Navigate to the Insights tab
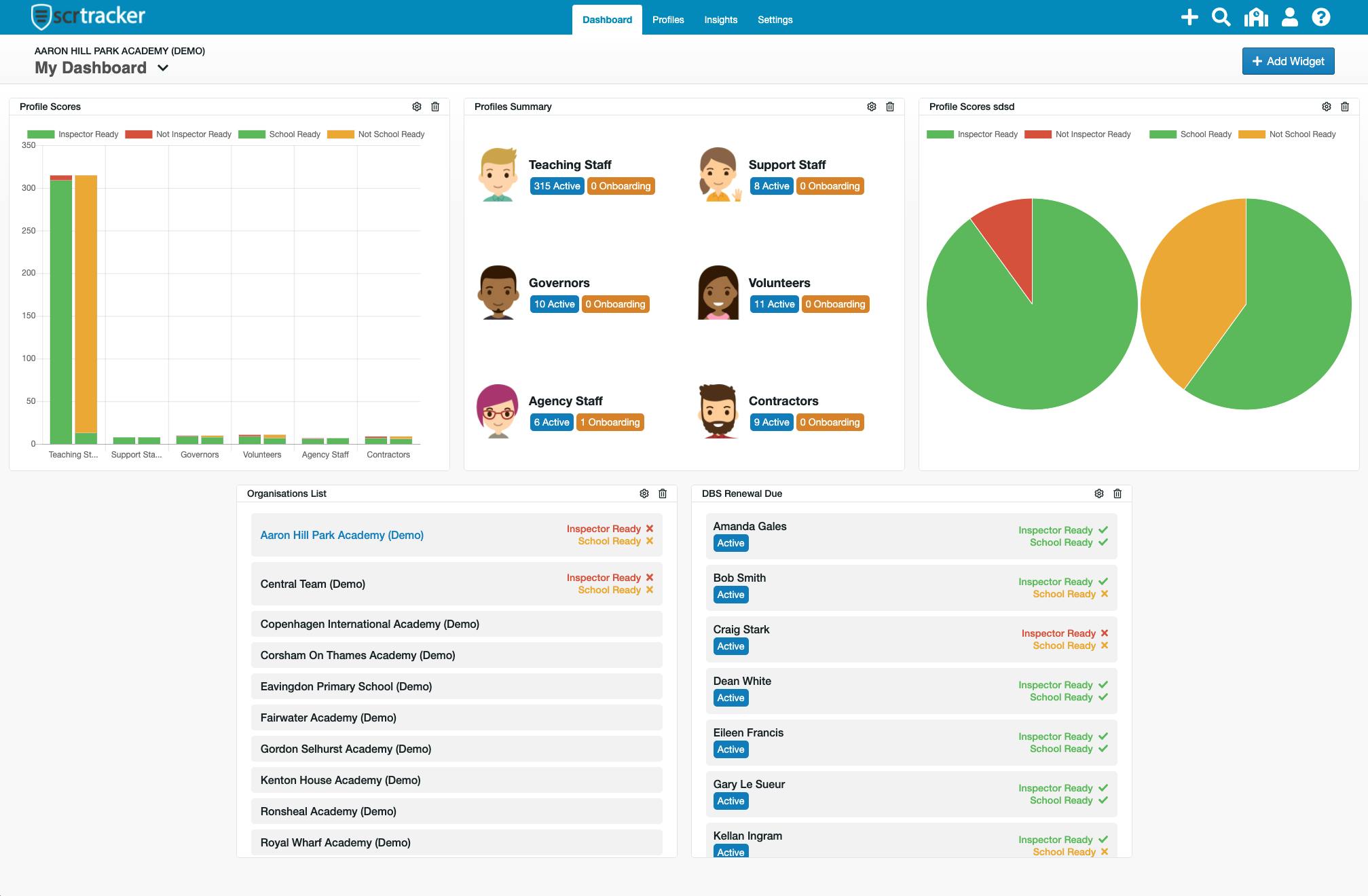The height and width of the screenshot is (896, 1368). pos(720,19)
